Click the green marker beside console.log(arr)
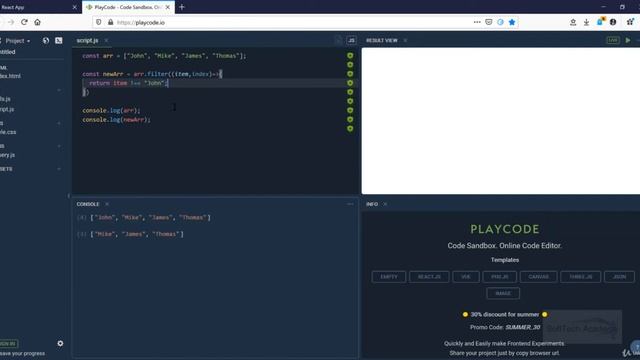 click(x=350, y=110)
